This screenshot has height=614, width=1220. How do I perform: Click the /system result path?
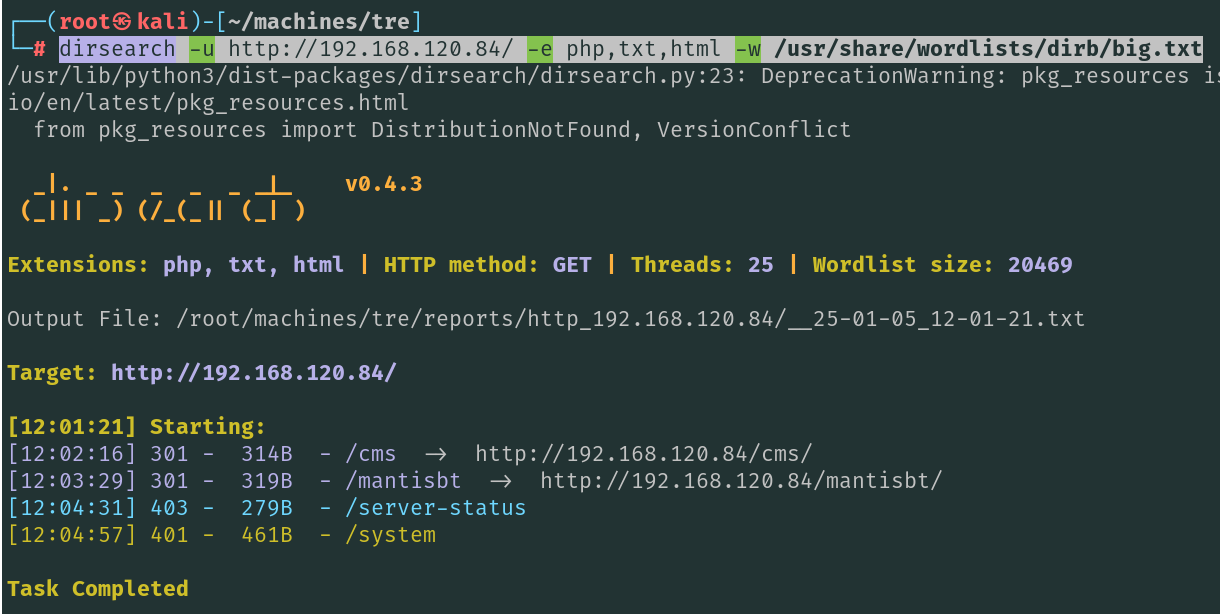click(x=391, y=535)
